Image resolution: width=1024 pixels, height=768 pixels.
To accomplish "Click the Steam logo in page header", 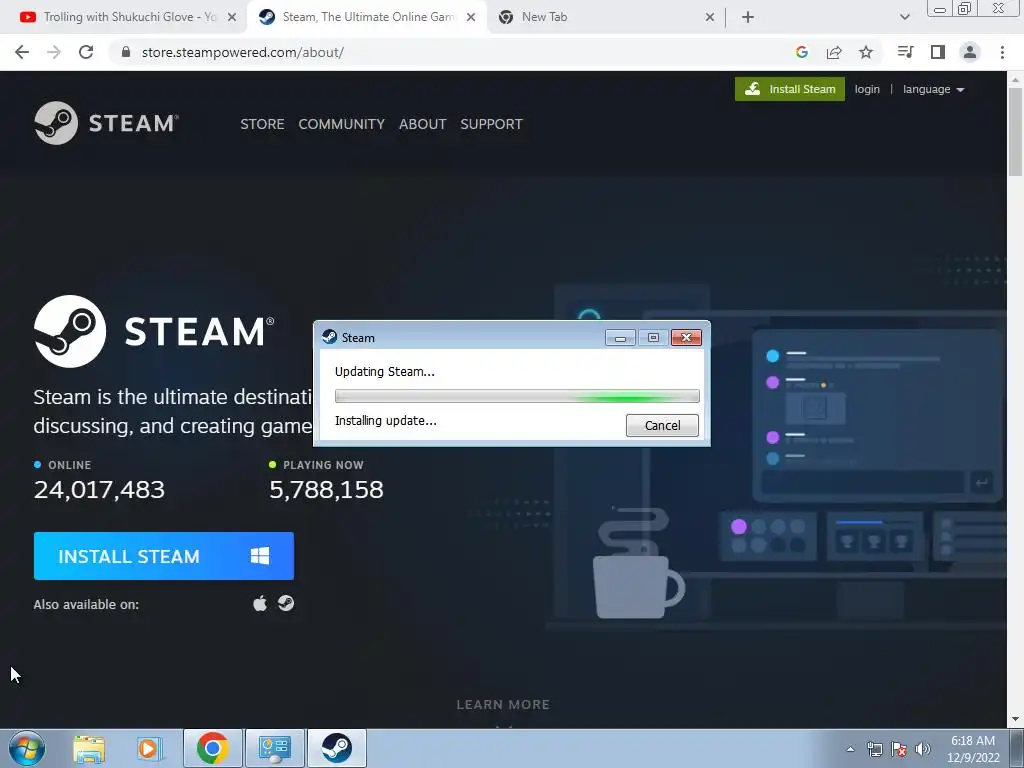I will [x=106, y=123].
